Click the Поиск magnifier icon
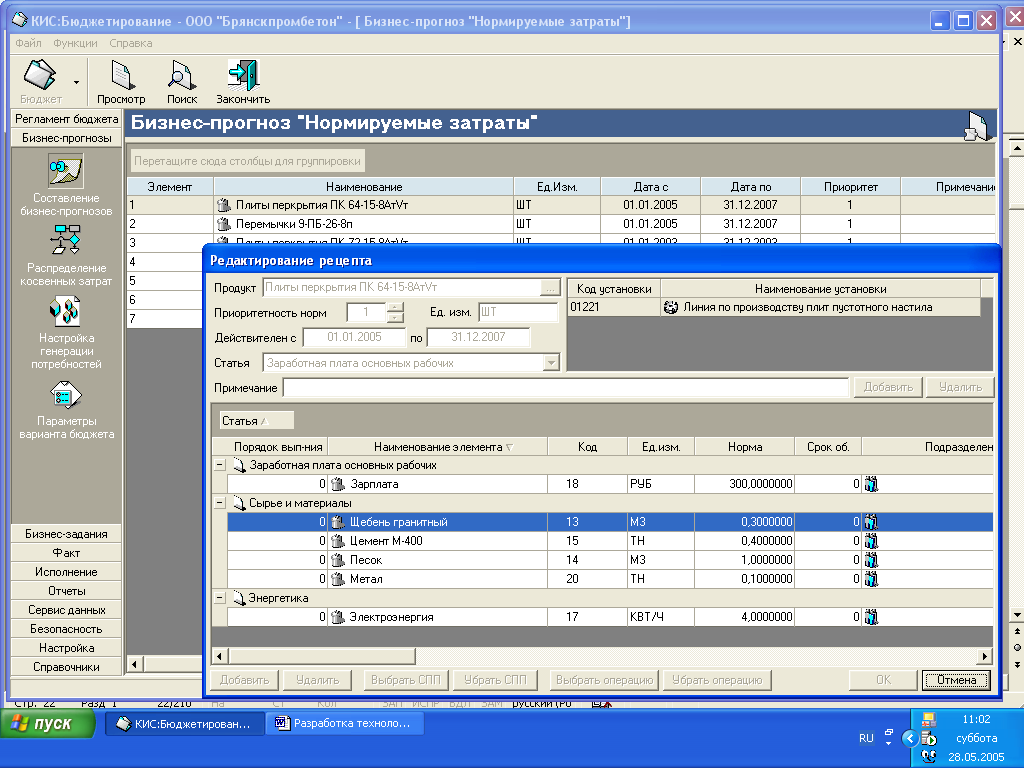 (x=181, y=76)
